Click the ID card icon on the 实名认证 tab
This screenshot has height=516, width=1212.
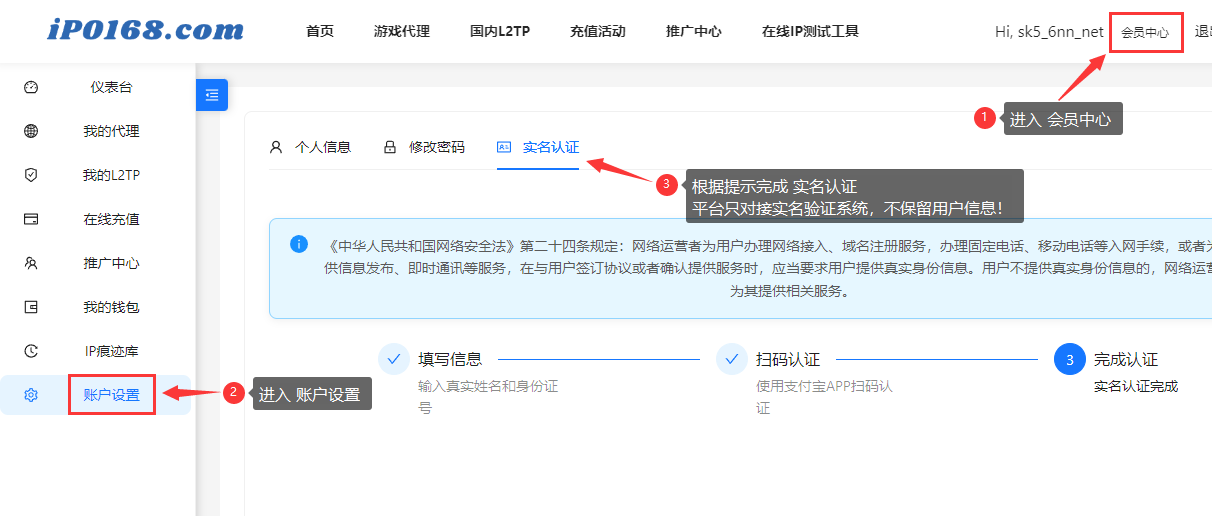pos(504,148)
